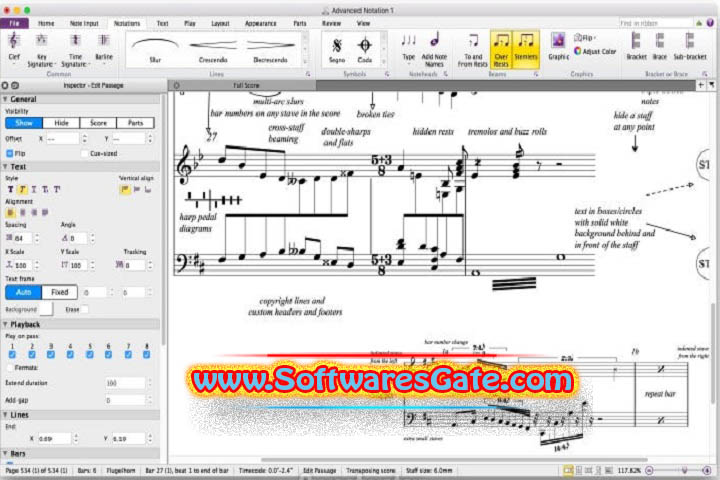Set visibility to Parts only
The width and height of the screenshot is (720, 480).
click(135, 123)
